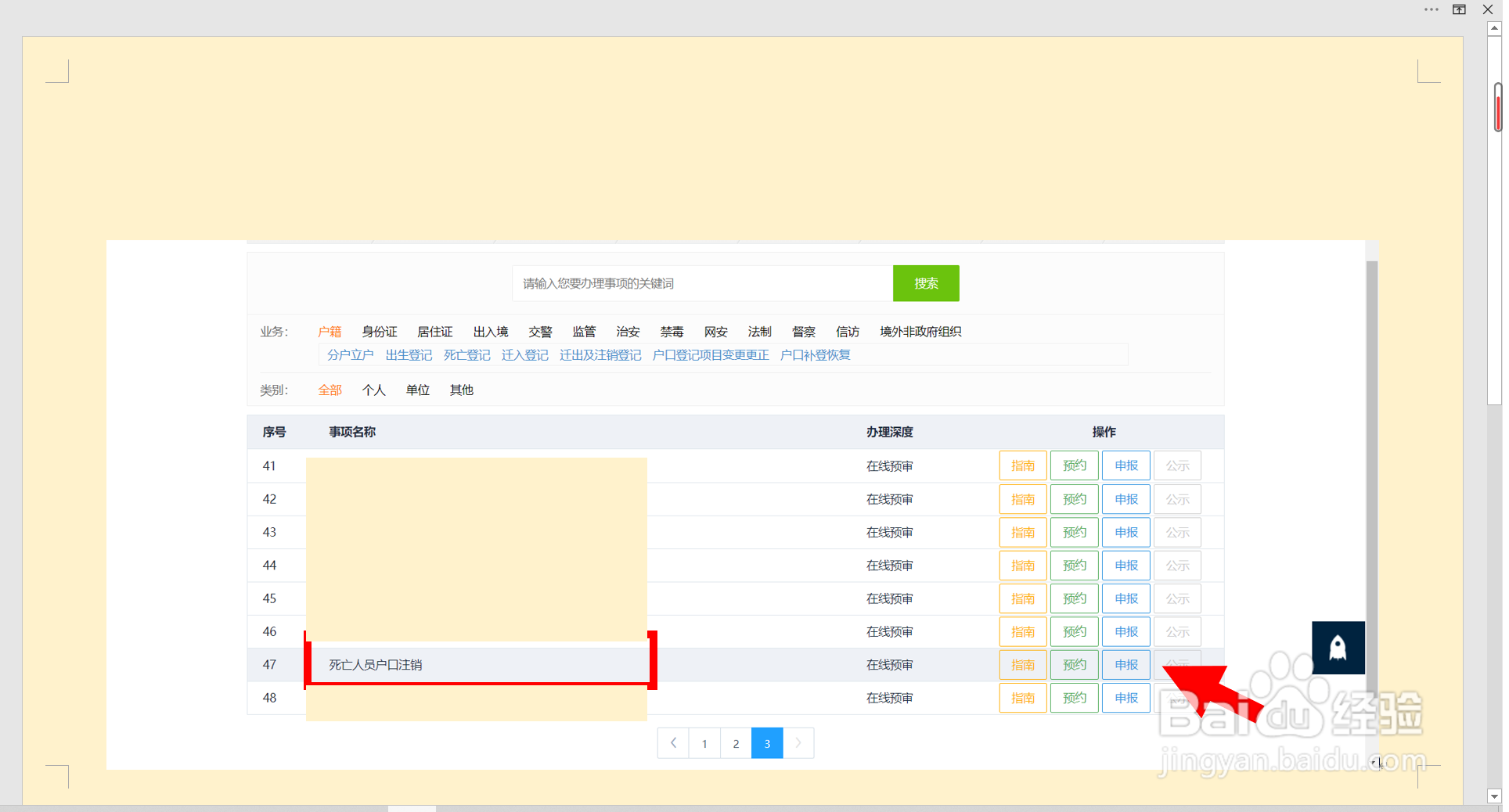The image size is (1509, 812).
Task: Click scroll down arrow on right scrollbar
Action: pos(1494,796)
